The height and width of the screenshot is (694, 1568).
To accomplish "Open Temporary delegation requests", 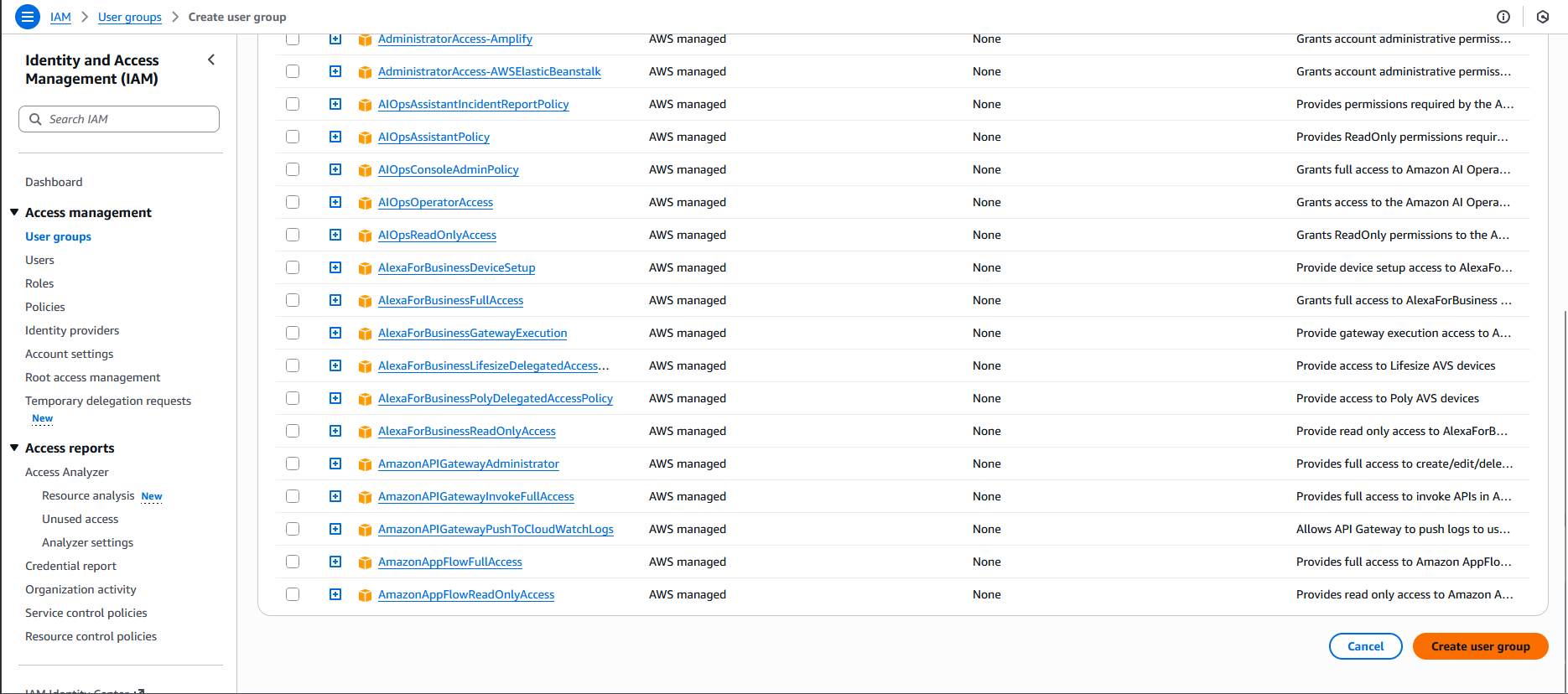I will [108, 401].
